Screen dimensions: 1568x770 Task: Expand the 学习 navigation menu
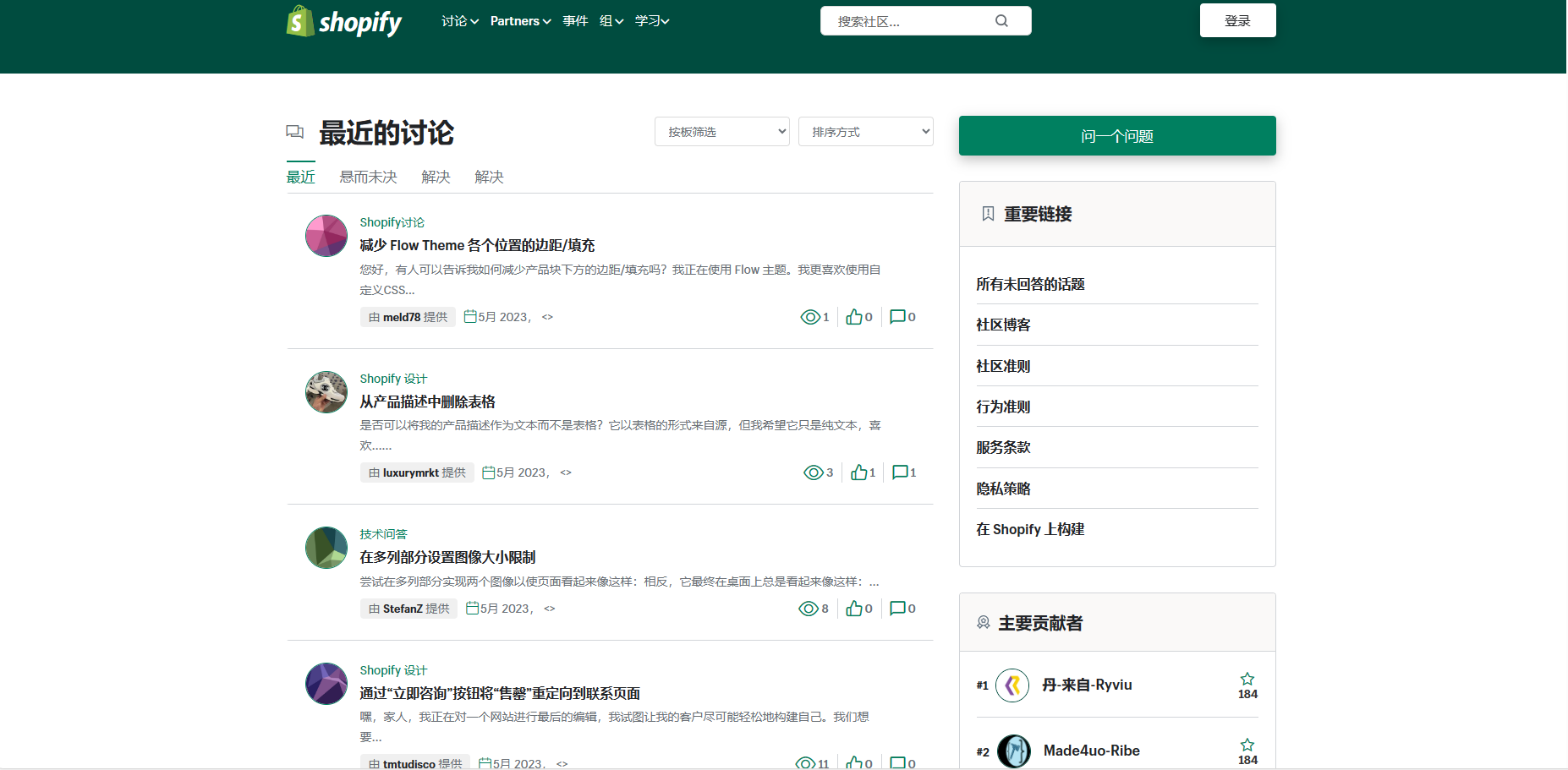click(652, 21)
